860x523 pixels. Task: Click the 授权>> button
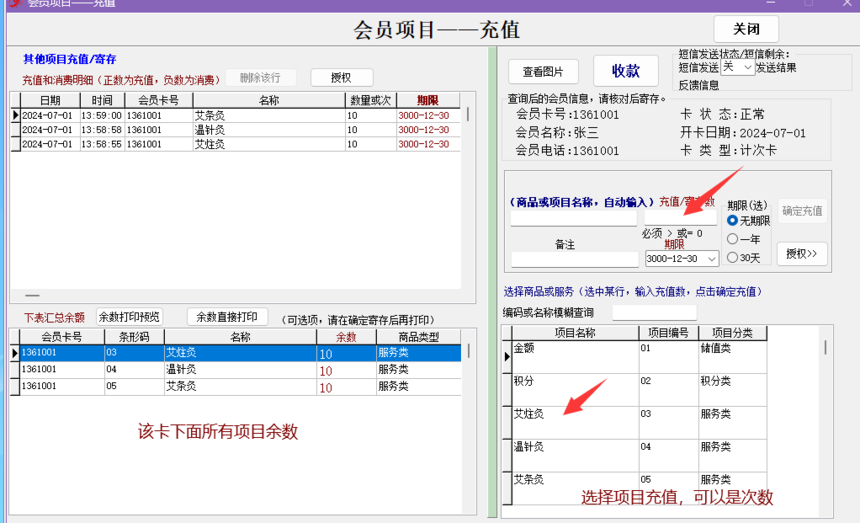click(802, 254)
